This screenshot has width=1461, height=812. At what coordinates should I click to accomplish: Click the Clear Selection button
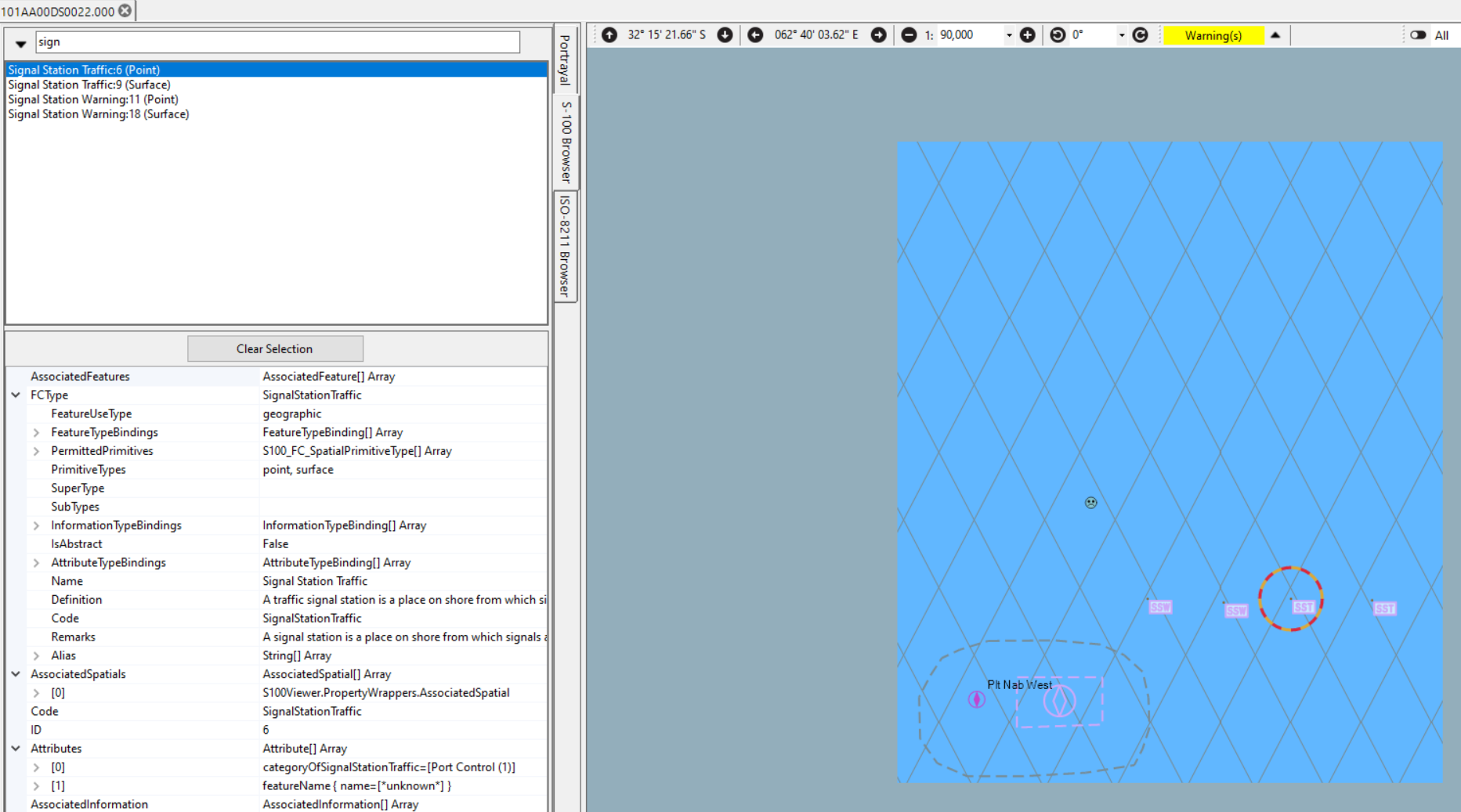click(274, 348)
